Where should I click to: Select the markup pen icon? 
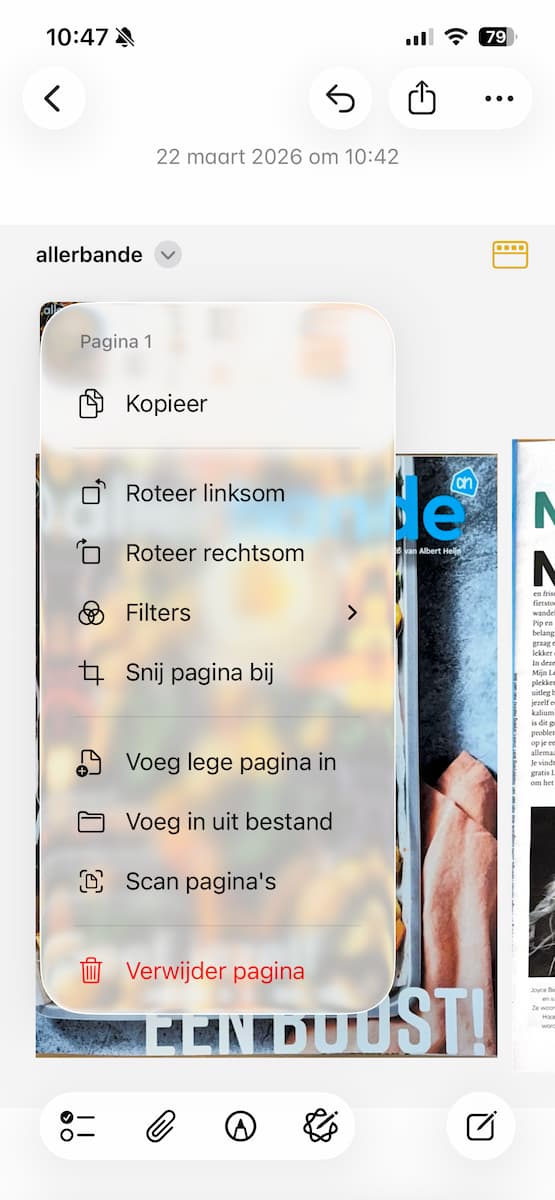tap(241, 1126)
